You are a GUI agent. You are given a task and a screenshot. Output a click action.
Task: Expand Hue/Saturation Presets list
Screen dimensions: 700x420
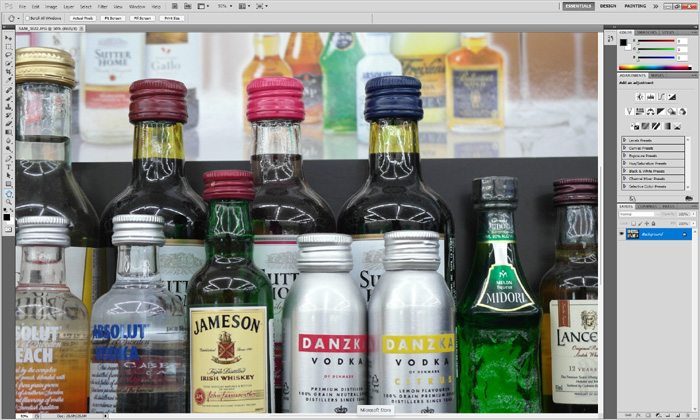(x=625, y=163)
